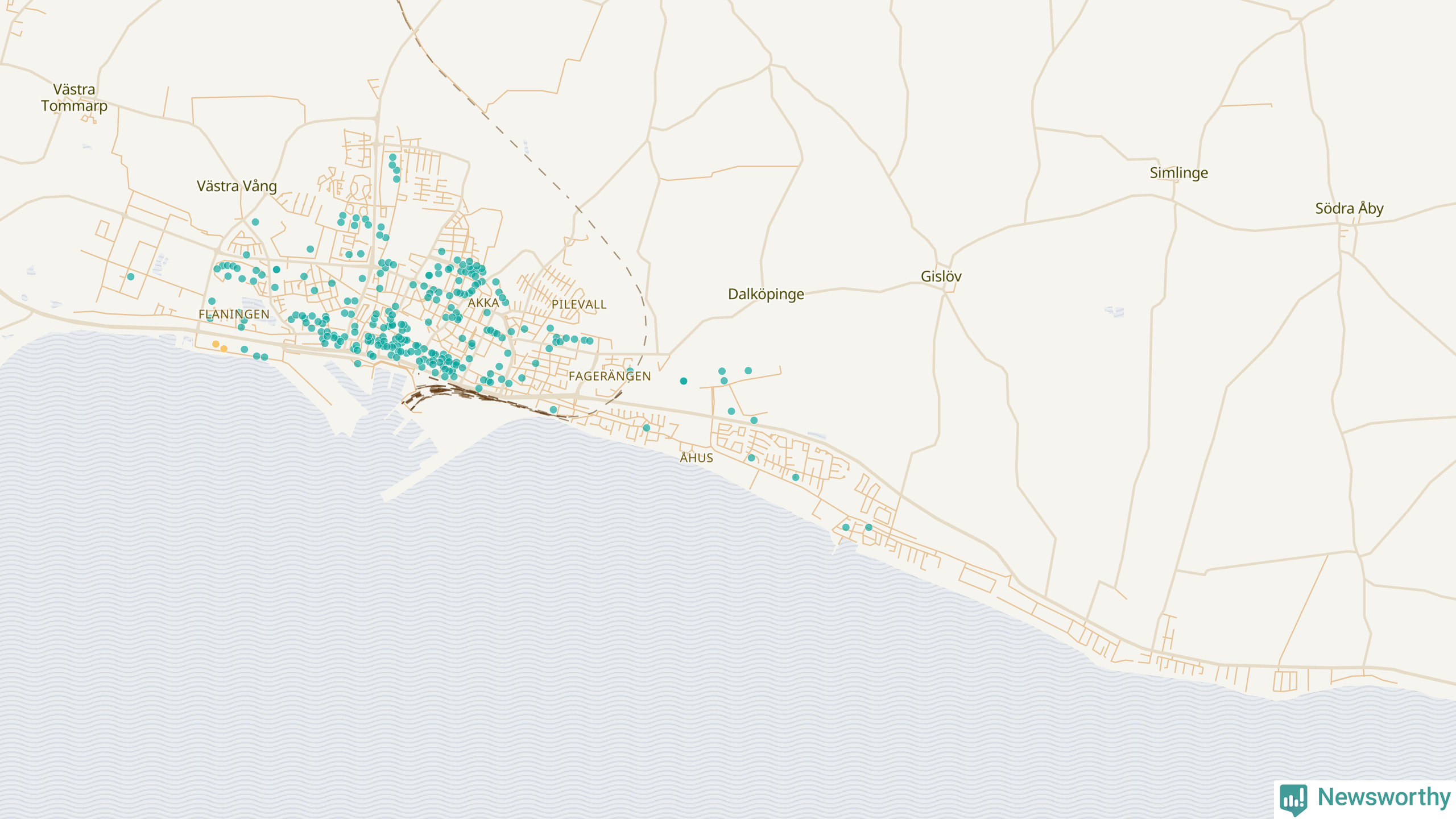Select the Västra Vång map label
This screenshot has width=1456, height=819.
click(237, 186)
